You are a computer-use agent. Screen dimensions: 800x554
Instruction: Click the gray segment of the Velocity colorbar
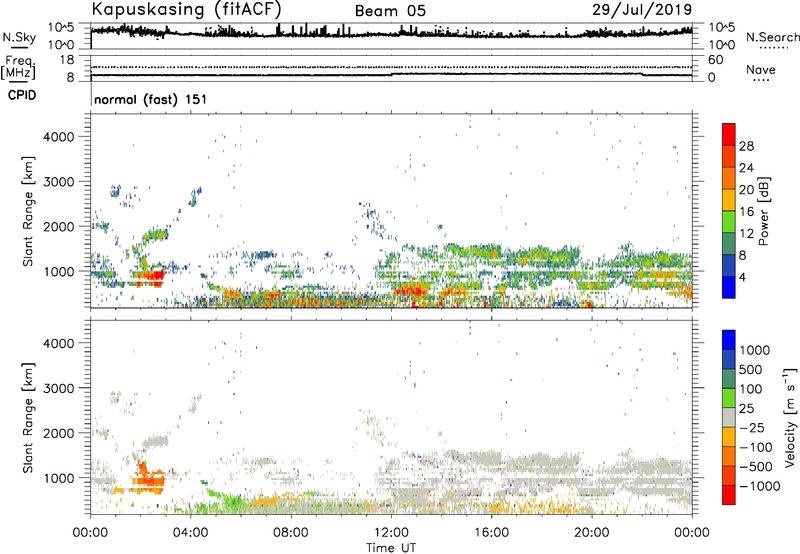[729, 417]
